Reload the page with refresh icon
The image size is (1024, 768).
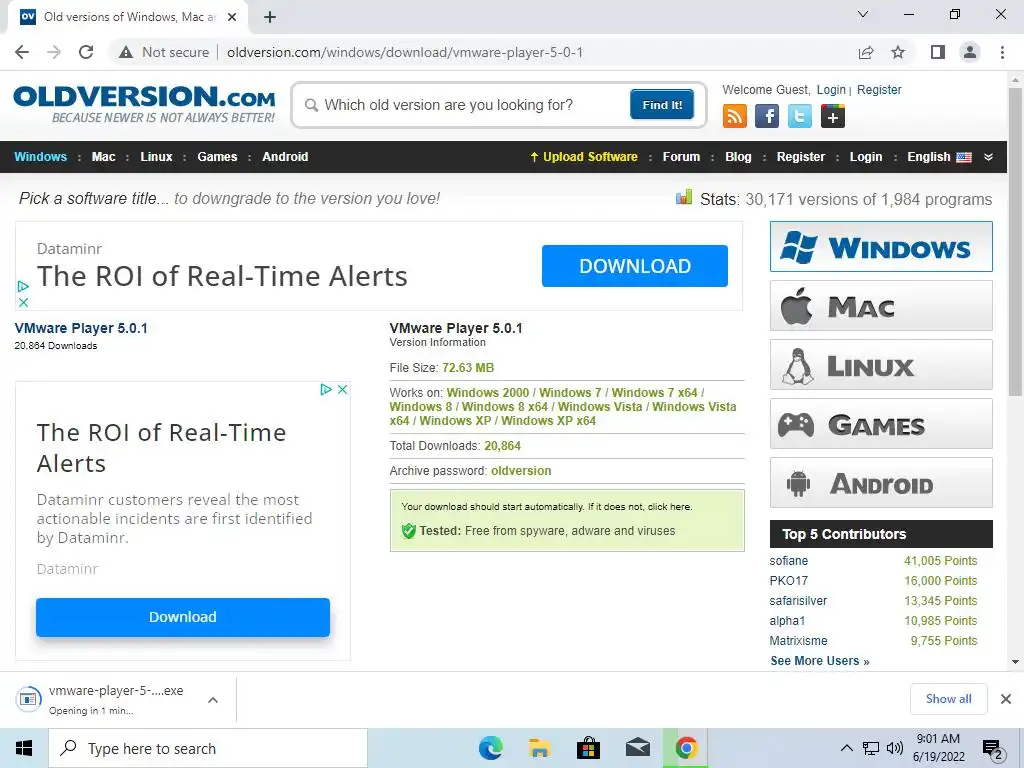point(86,52)
